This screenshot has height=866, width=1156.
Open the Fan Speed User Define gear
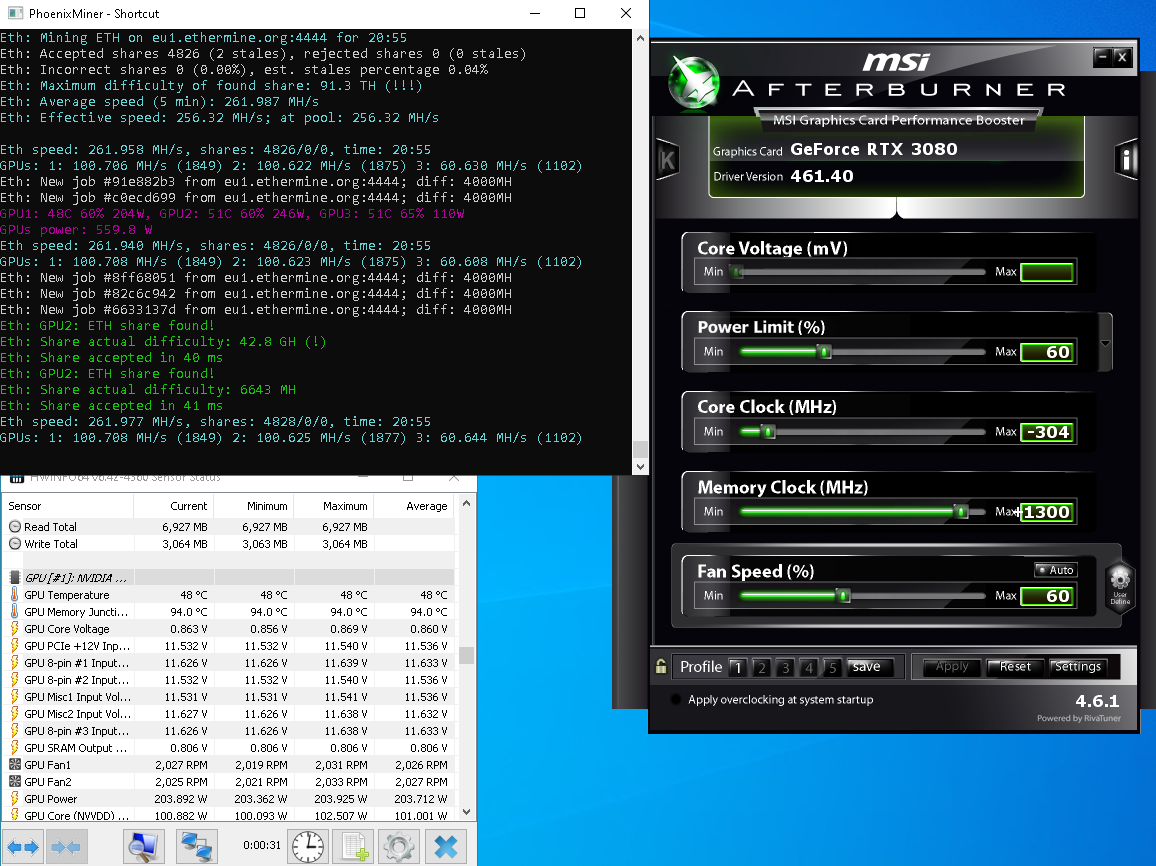(x=1120, y=585)
